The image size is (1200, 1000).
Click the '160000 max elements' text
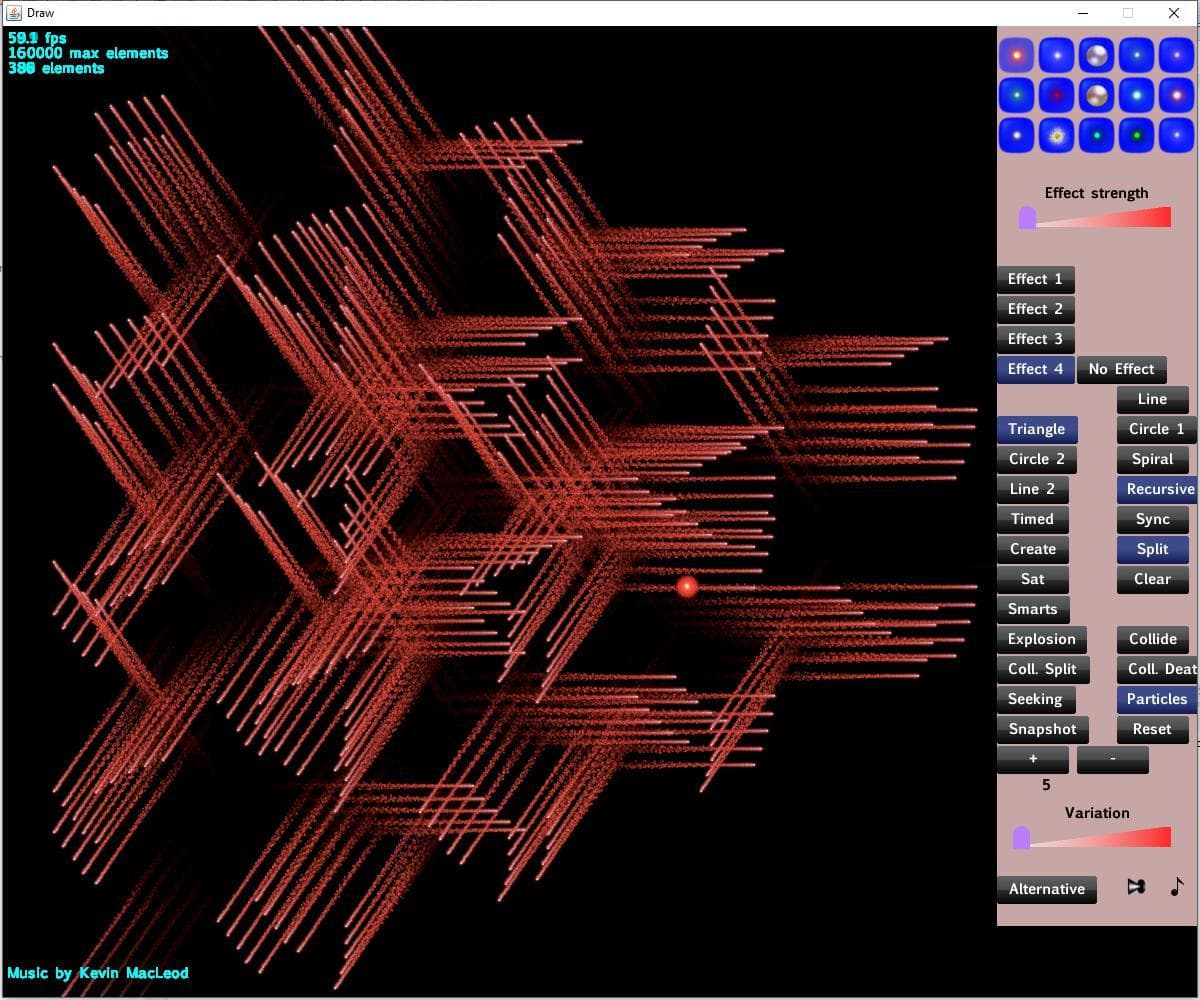pyautogui.click(x=88, y=53)
